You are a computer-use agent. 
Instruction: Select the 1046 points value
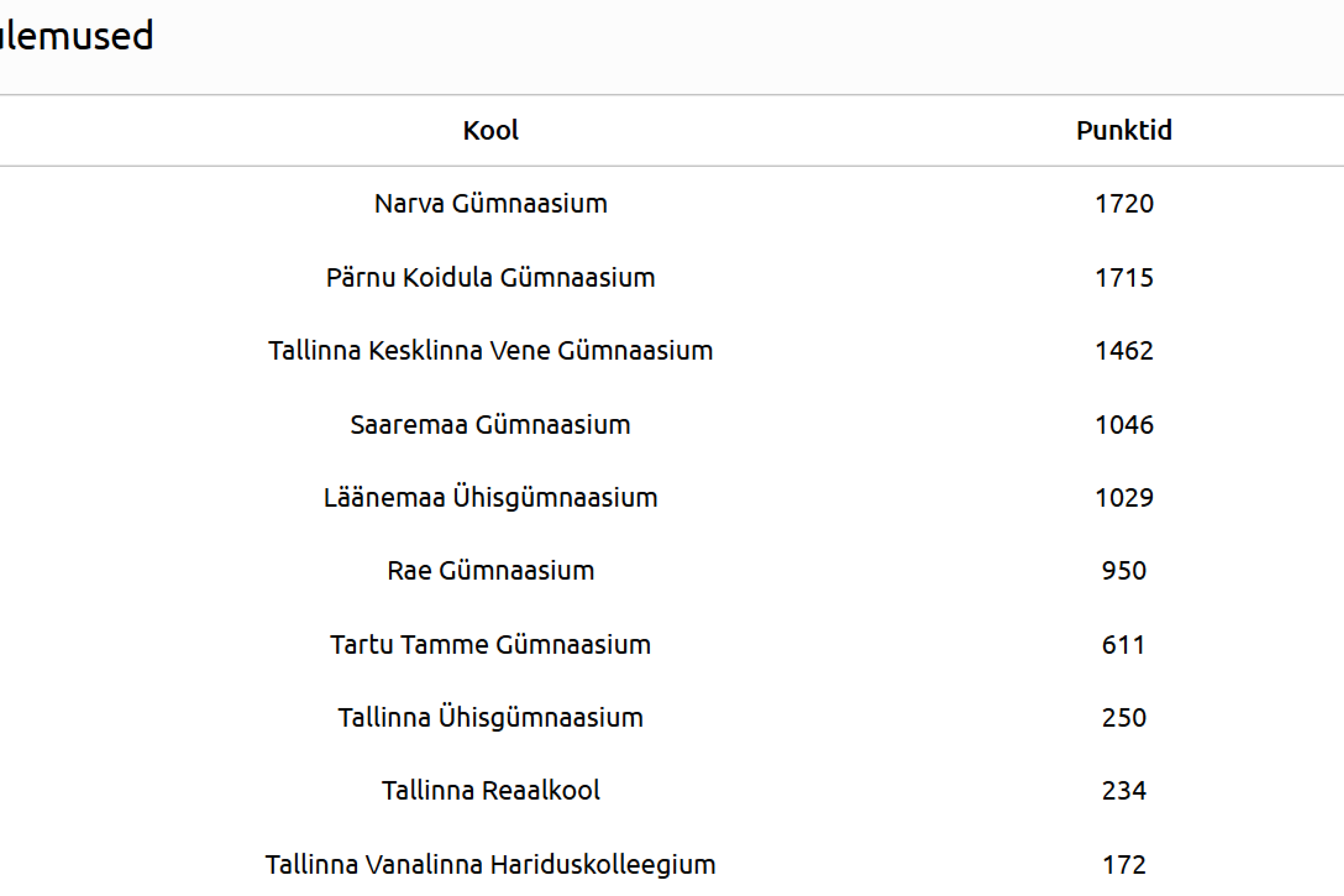[x=1123, y=424]
